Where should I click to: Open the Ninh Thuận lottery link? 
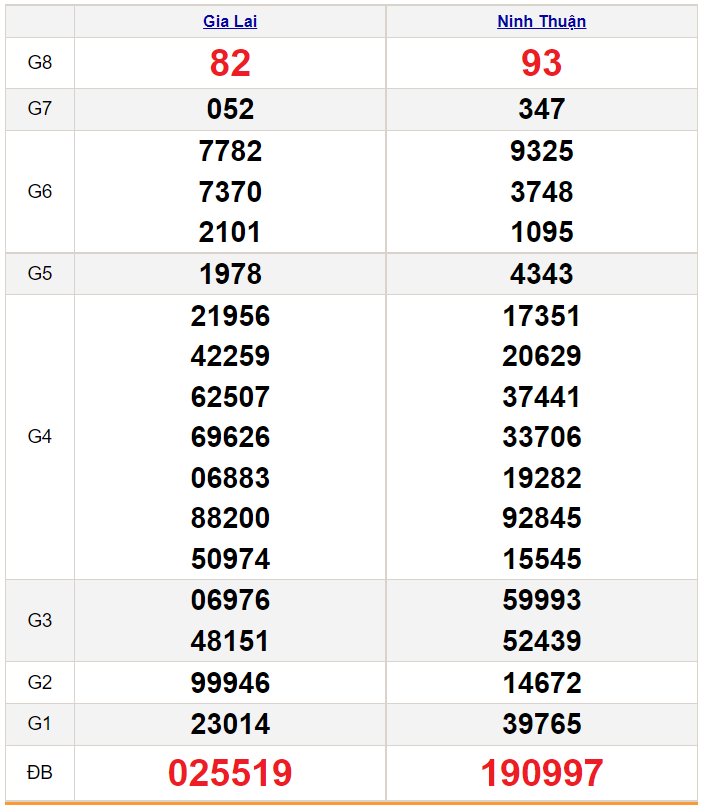coord(541,22)
